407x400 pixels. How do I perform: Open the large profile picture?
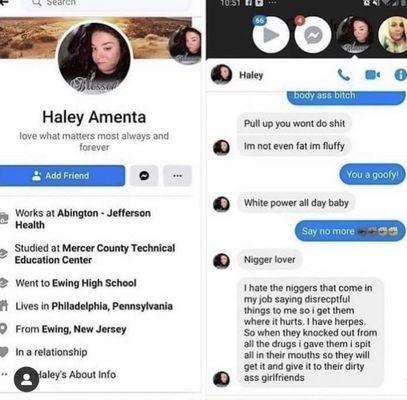point(95,58)
